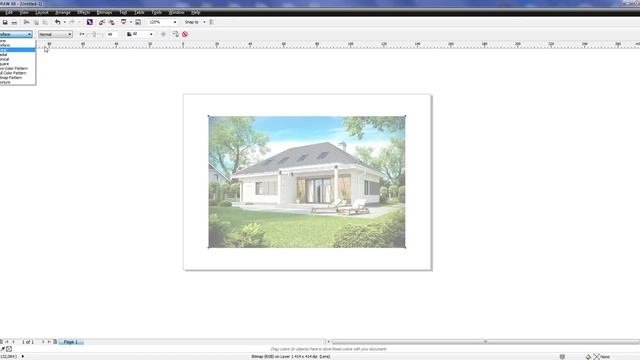Click the purple Import icon

point(90,22)
